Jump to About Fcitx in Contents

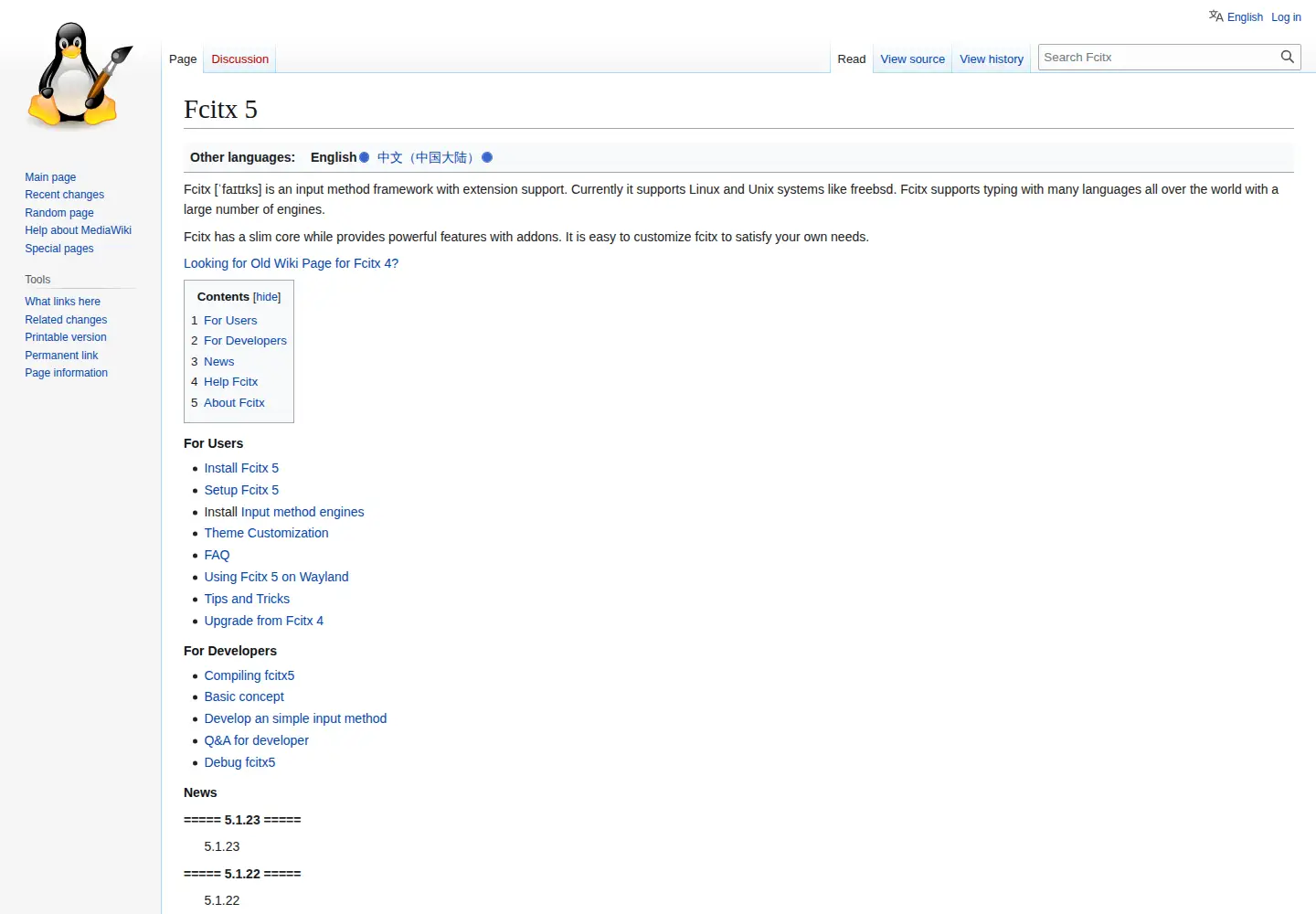tap(234, 403)
